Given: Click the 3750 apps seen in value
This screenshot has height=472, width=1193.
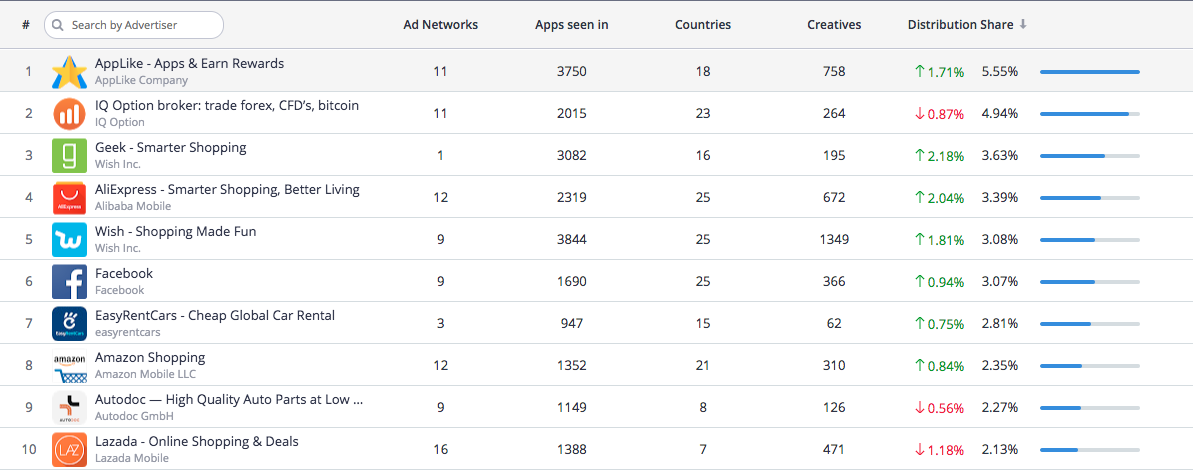Looking at the screenshot, I should pyautogui.click(x=571, y=72).
